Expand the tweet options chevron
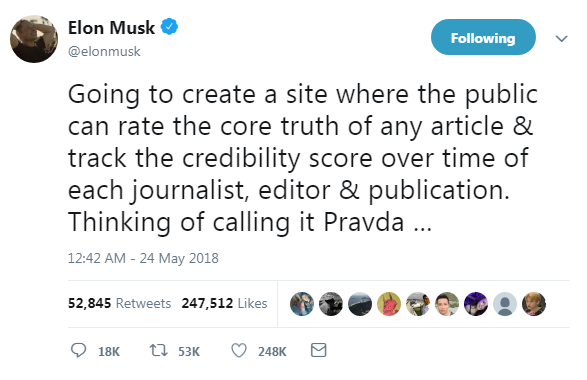The height and width of the screenshot is (380, 587). point(561,38)
